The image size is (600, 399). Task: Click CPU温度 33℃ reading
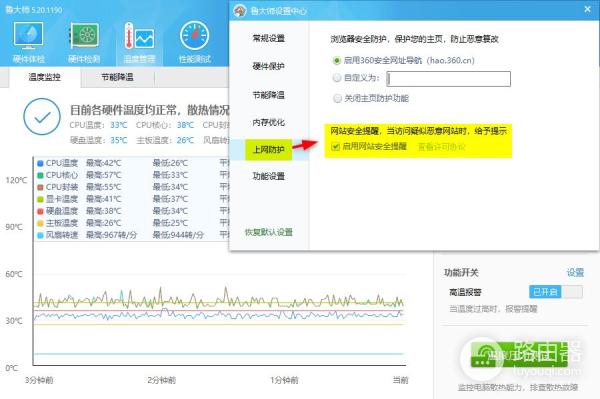[x=119, y=125]
